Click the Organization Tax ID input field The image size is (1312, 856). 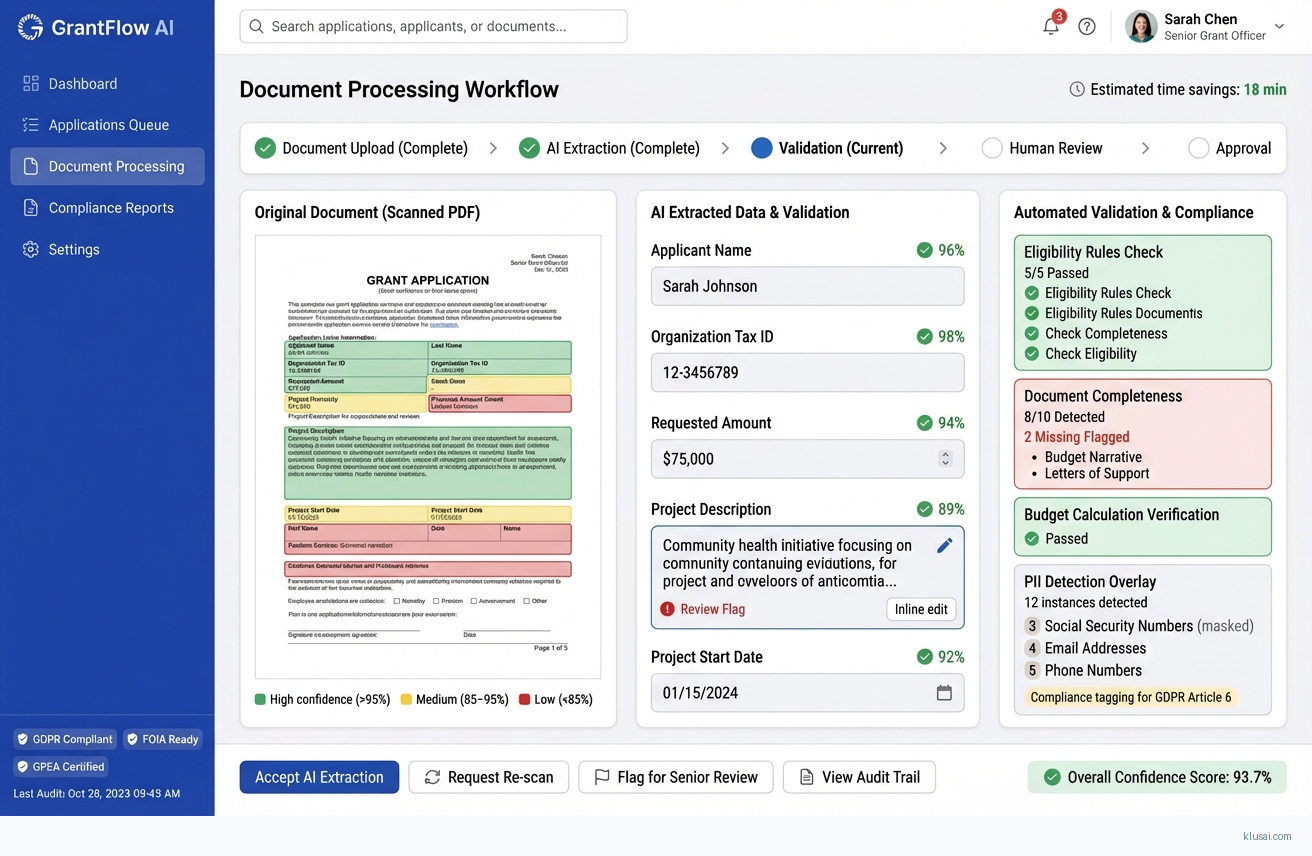(807, 373)
